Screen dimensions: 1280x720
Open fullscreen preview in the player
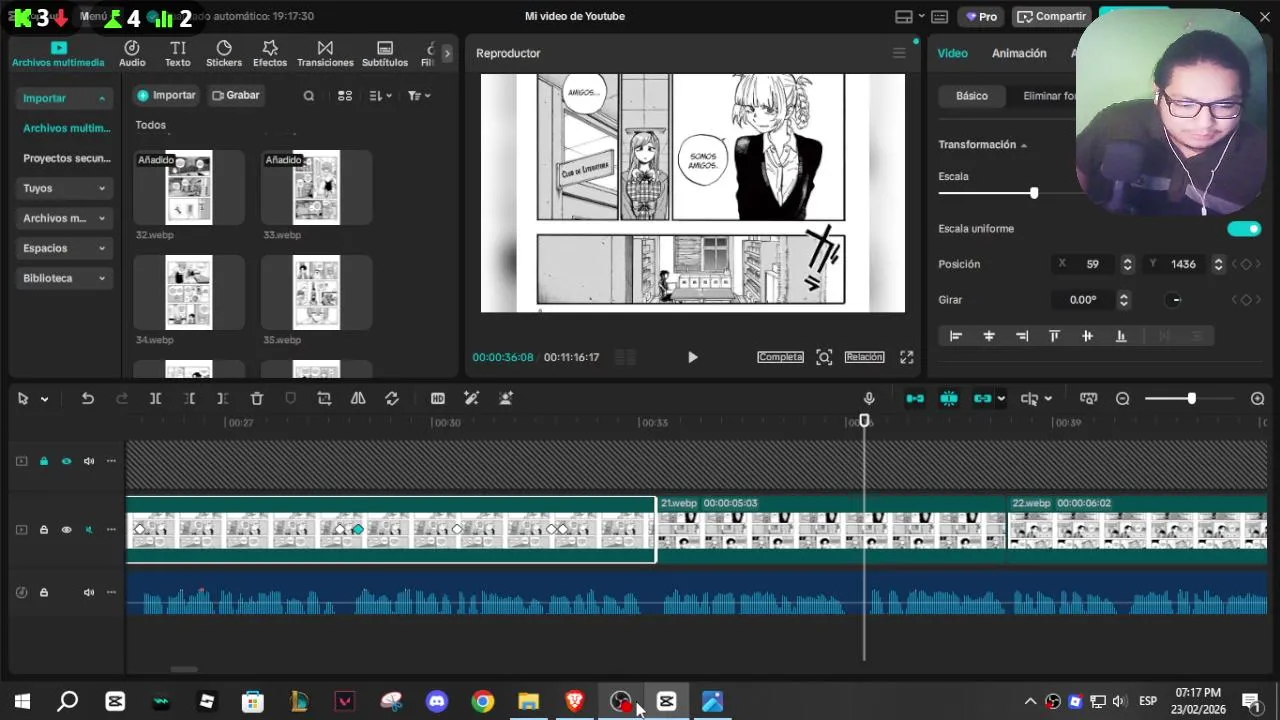click(x=907, y=357)
